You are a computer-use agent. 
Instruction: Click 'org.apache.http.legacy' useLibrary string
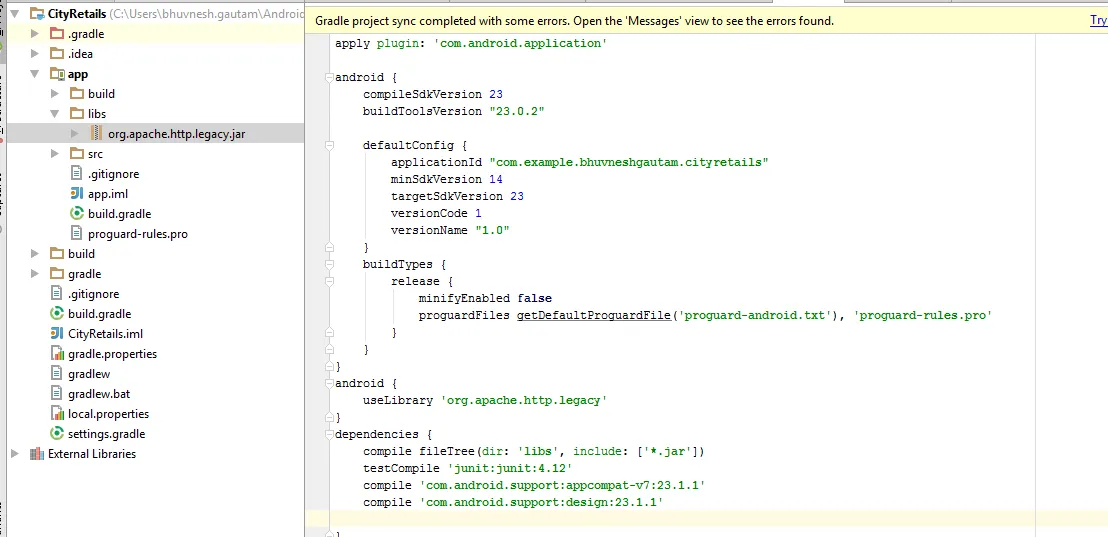pos(524,400)
